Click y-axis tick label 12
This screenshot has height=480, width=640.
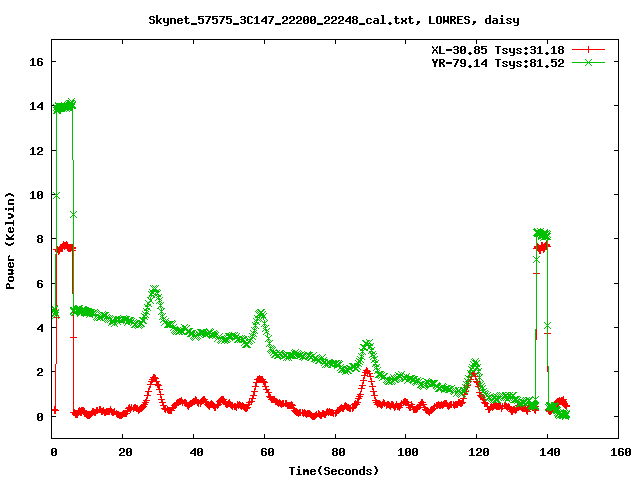point(36,151)
